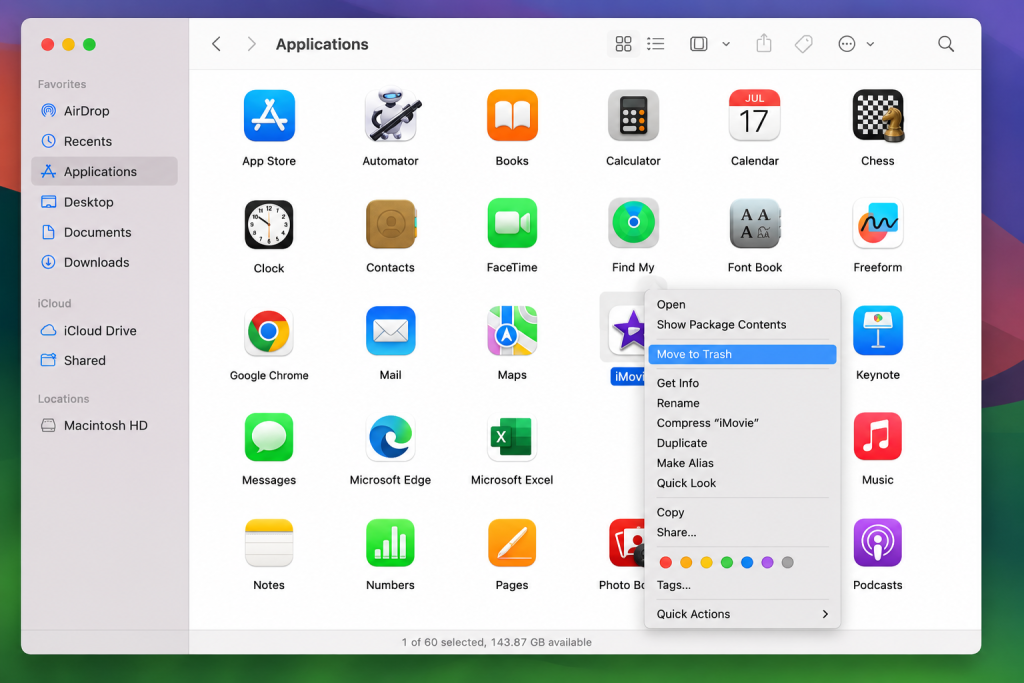This screenshot has width=1024, height=683.
Task: Select the Google Chrome app icon
Action: [x=269, y=332]
